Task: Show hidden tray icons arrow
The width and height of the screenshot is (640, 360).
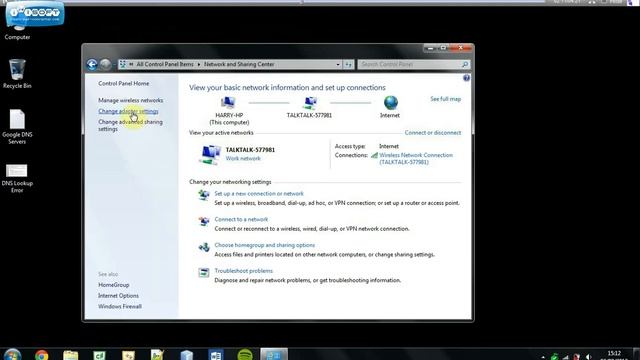Action: tap(543, 357)
